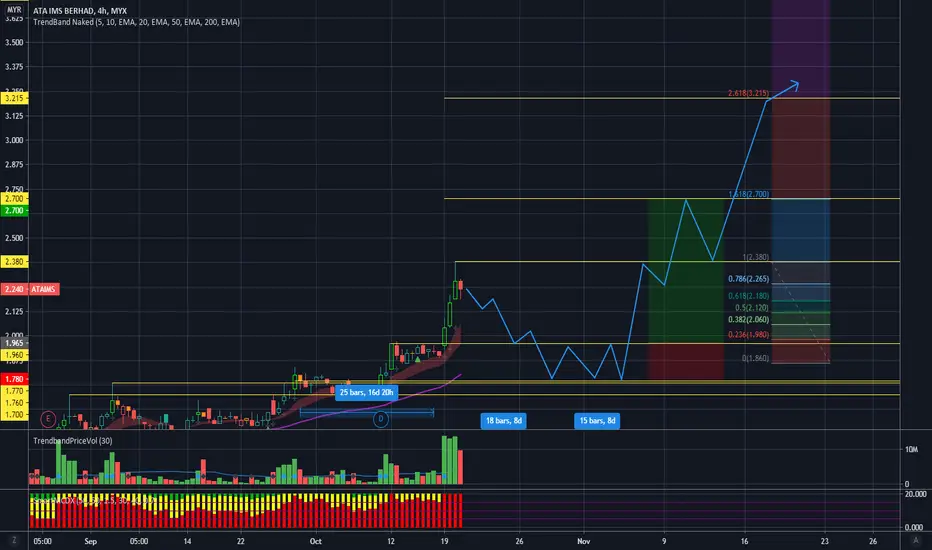Click the arrowhead of the blue projection path
Screen dimensions: 932x550
coord(794,86)
